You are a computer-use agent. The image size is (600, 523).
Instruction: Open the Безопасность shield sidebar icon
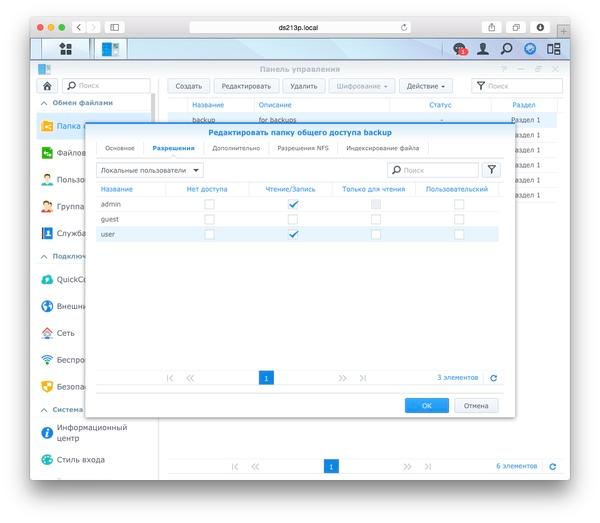coord(47,386)
